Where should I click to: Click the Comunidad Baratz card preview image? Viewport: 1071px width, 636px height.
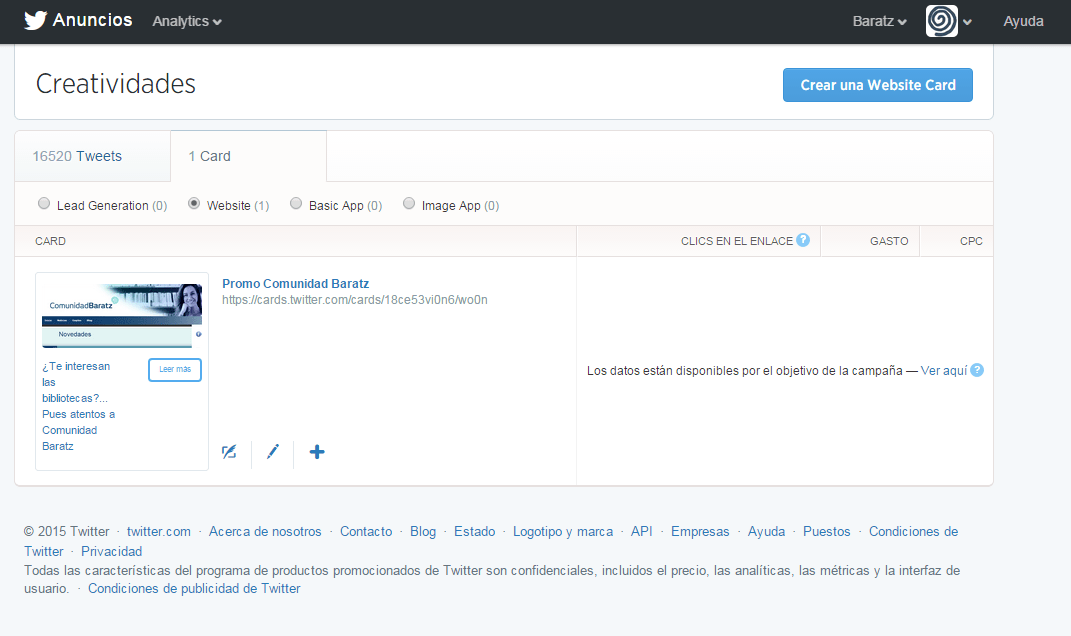(x=122, y=315)
